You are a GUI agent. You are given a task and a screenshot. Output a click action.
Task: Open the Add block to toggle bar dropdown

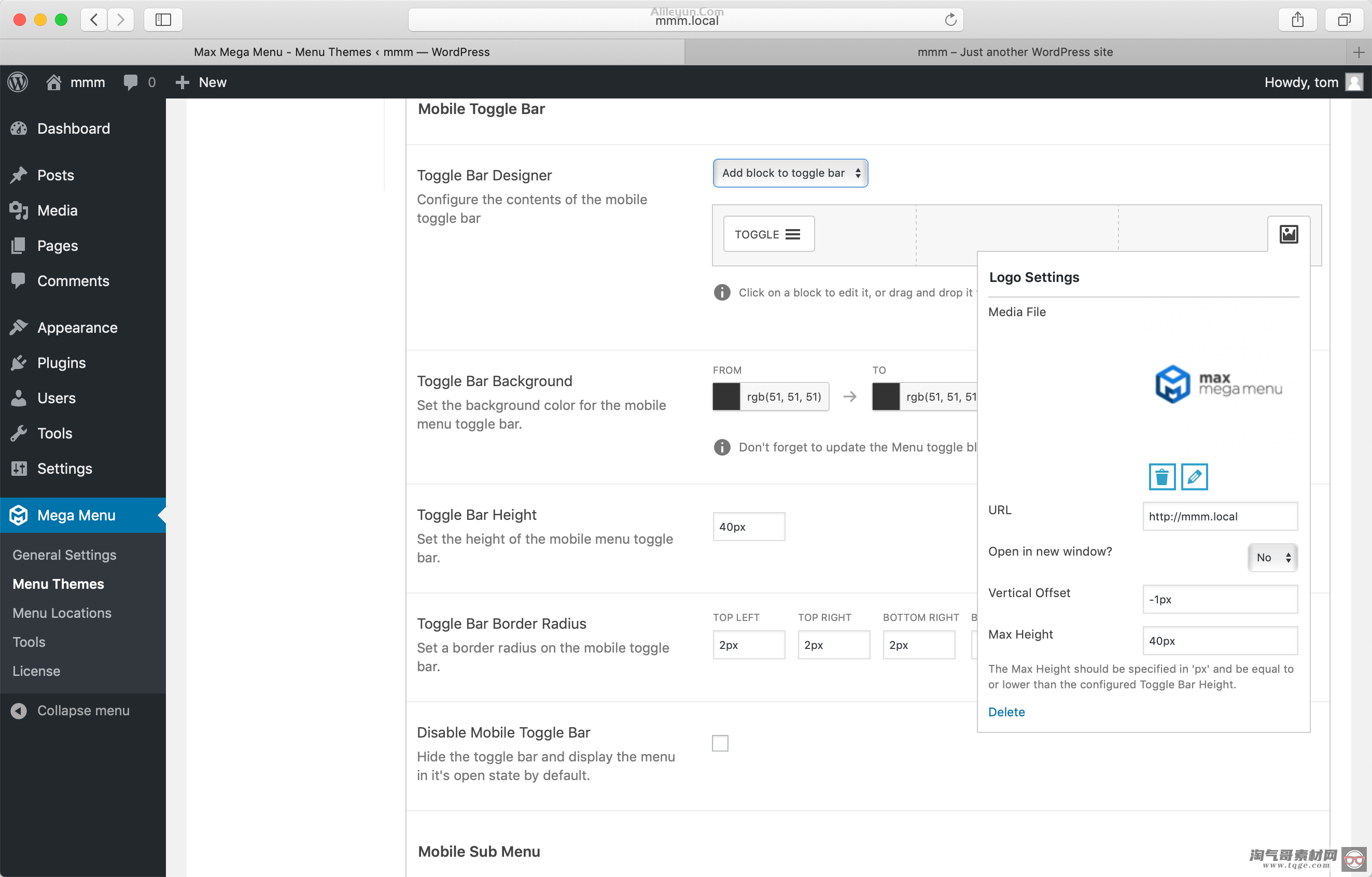[x=790, y=173]
